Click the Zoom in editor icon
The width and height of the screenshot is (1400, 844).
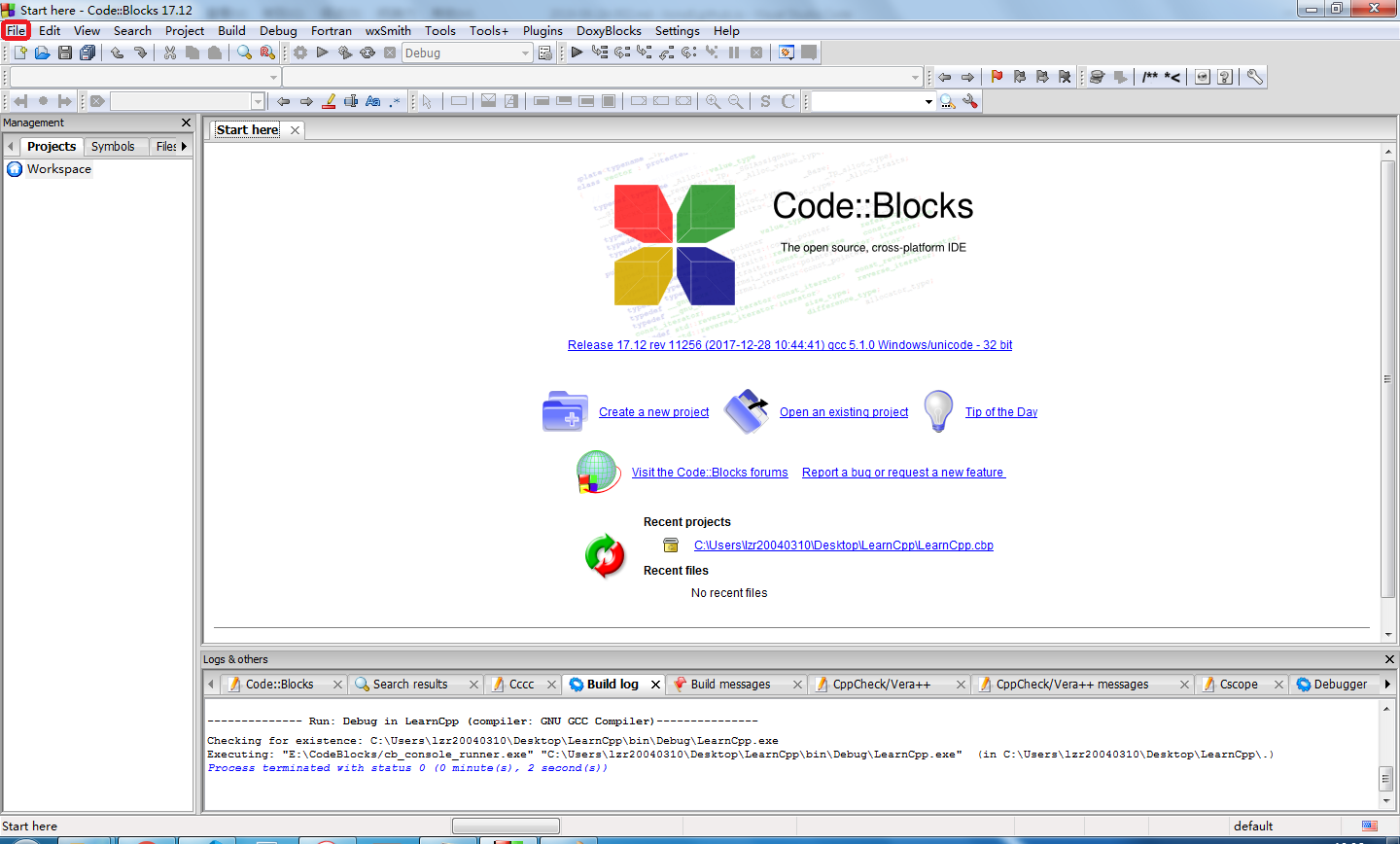[714, 101]
